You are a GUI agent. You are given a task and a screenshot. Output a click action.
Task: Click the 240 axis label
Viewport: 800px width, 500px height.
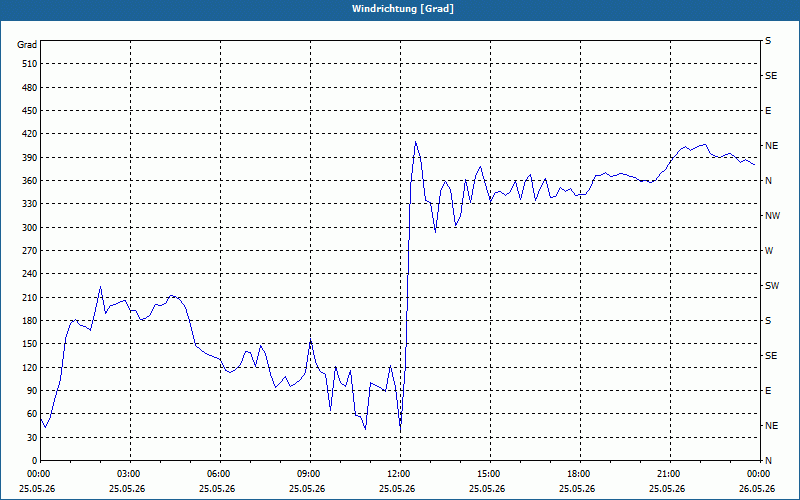[x=30, y=274]
